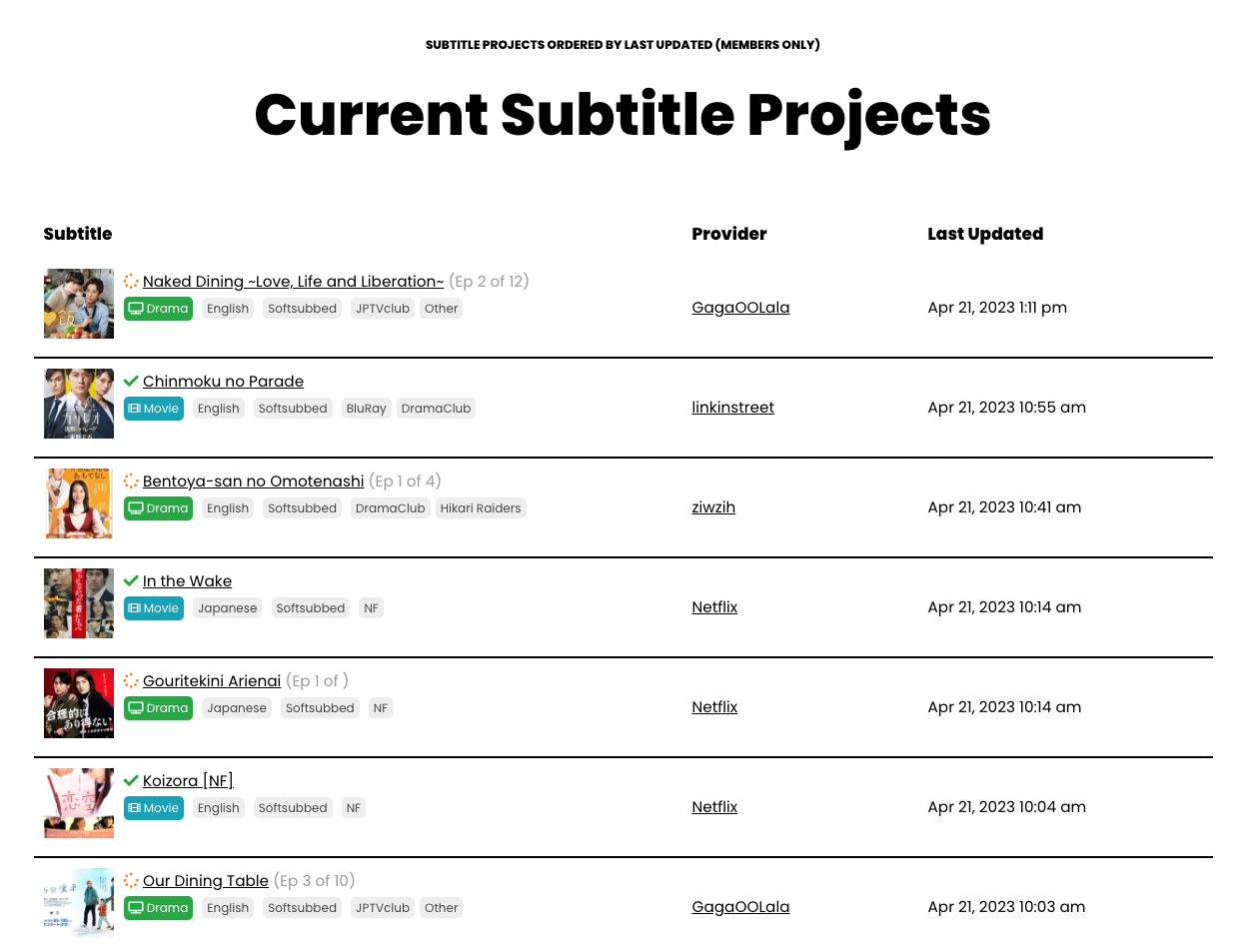Open the Koizora poster thumbnail
This screenshot has height=952, width=1260.
pyautogui.click(x=79, y=803)
